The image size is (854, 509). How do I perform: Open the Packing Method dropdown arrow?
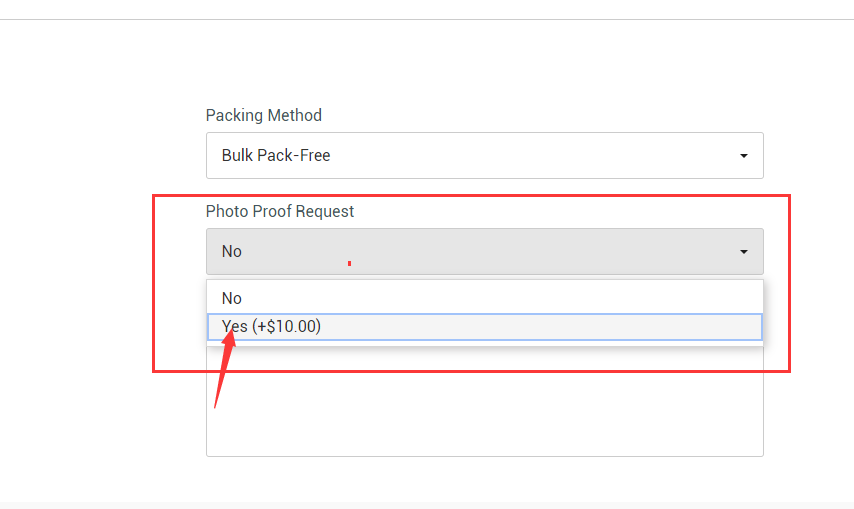click(x=743, y=156)
